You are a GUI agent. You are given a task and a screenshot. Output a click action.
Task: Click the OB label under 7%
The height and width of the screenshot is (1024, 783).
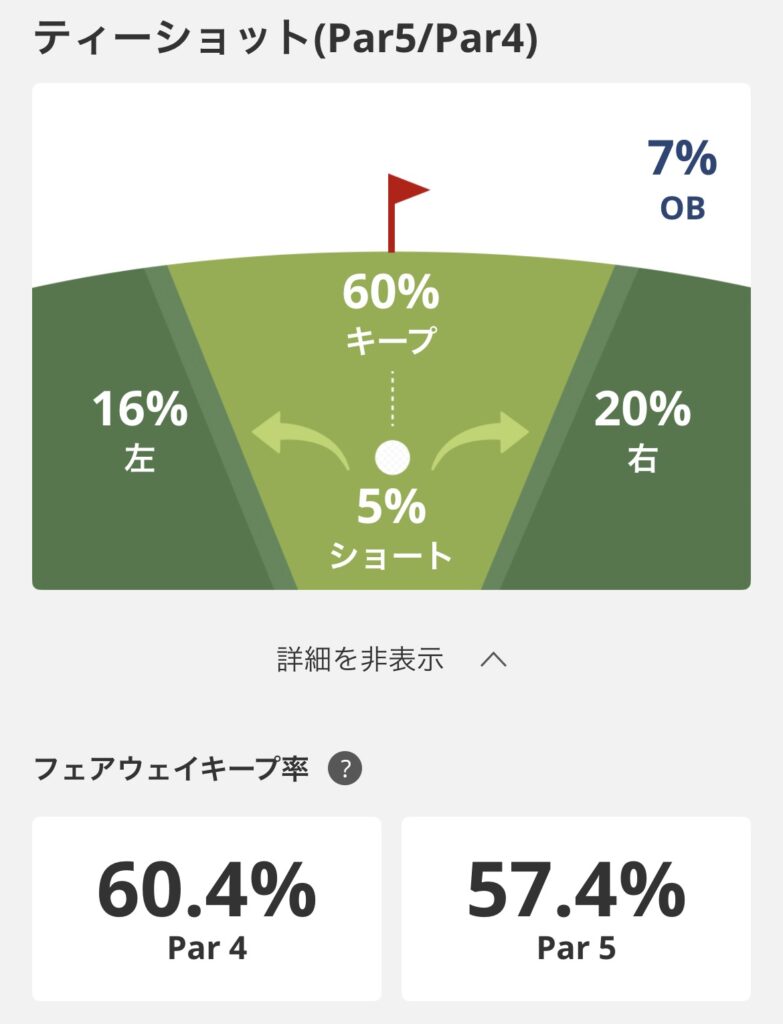coord(682,208)
